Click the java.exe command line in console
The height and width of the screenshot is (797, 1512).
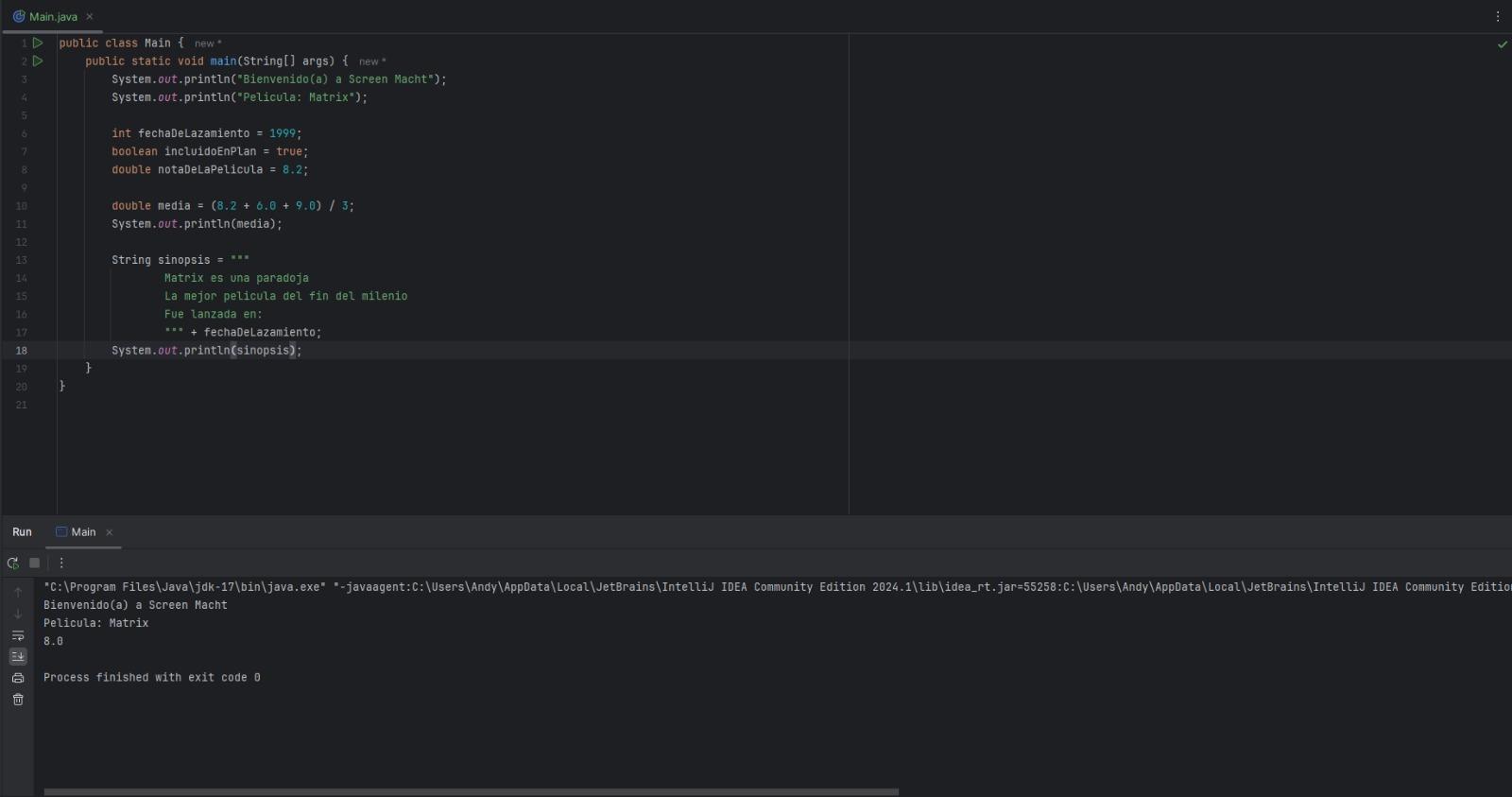777,587
